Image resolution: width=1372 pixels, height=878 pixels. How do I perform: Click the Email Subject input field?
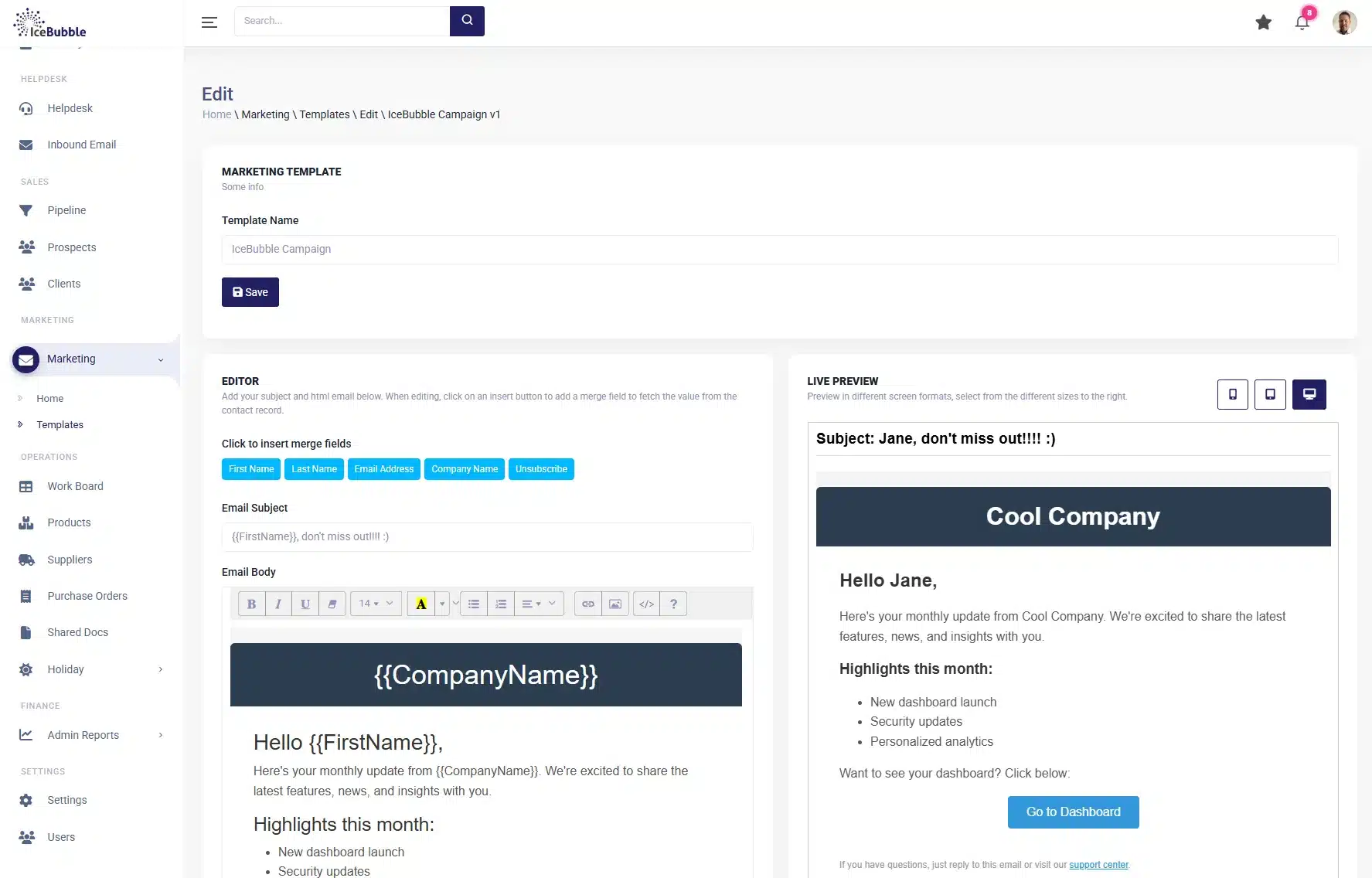click(x=487, y=536)
